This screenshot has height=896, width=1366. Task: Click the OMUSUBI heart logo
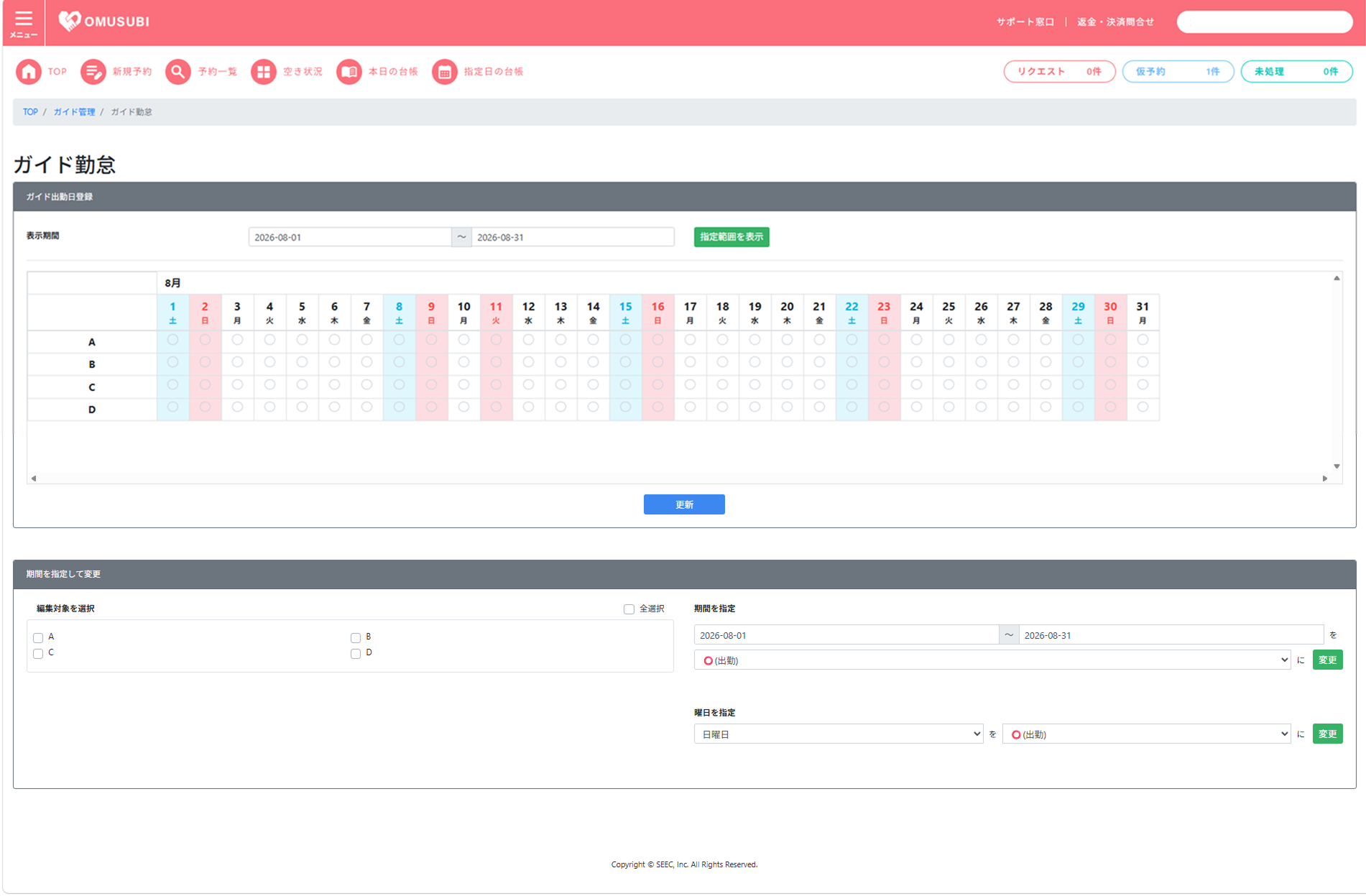coord(69,22)
